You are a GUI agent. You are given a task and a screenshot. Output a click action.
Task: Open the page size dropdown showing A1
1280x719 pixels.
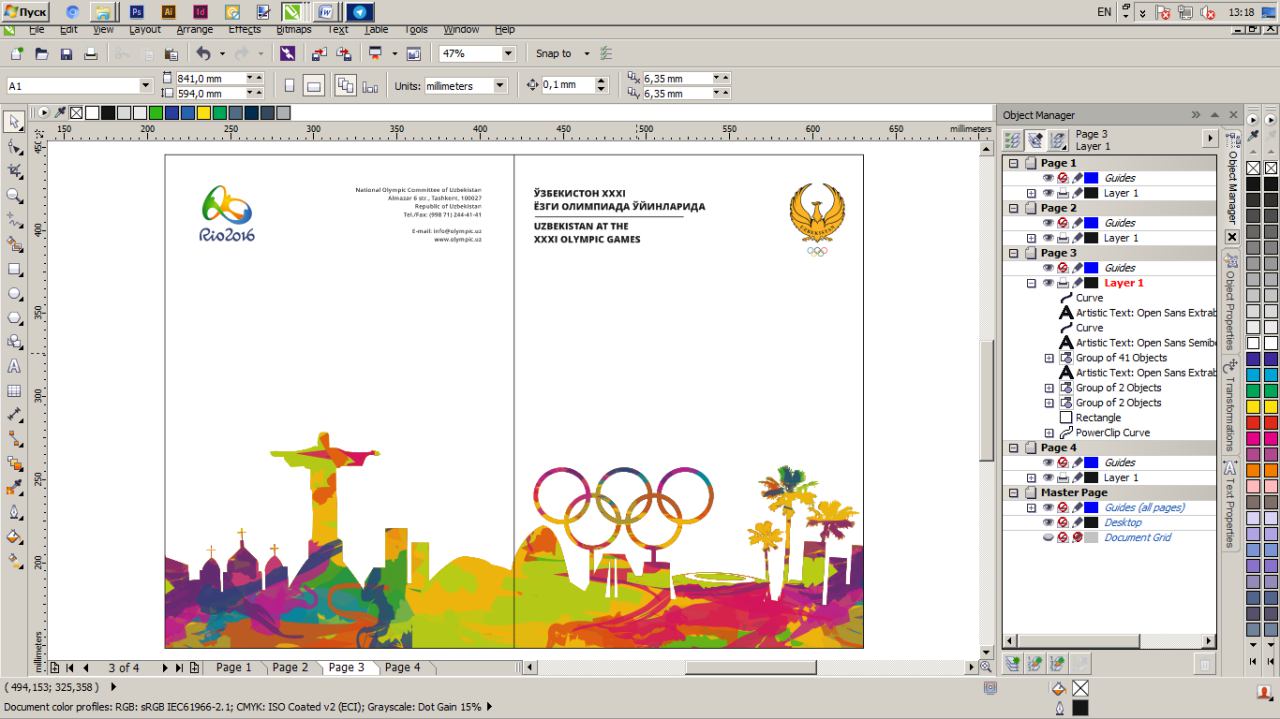146,86
